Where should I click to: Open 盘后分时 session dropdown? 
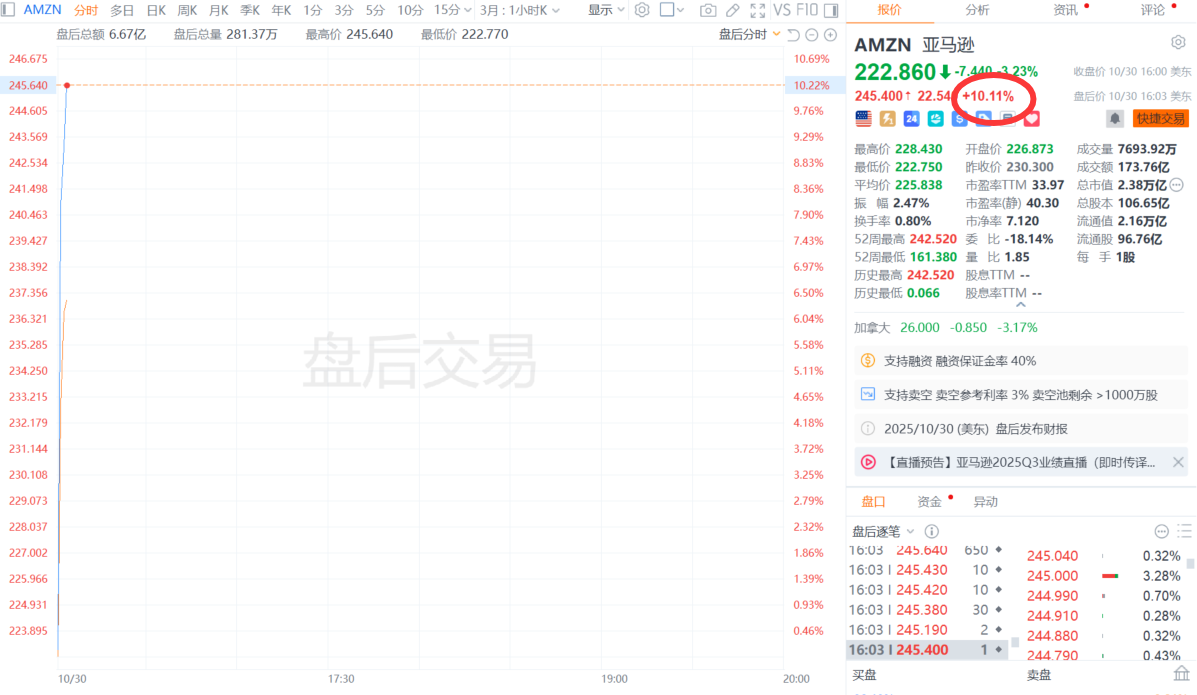pyautogui.click(x=750, y=34)
